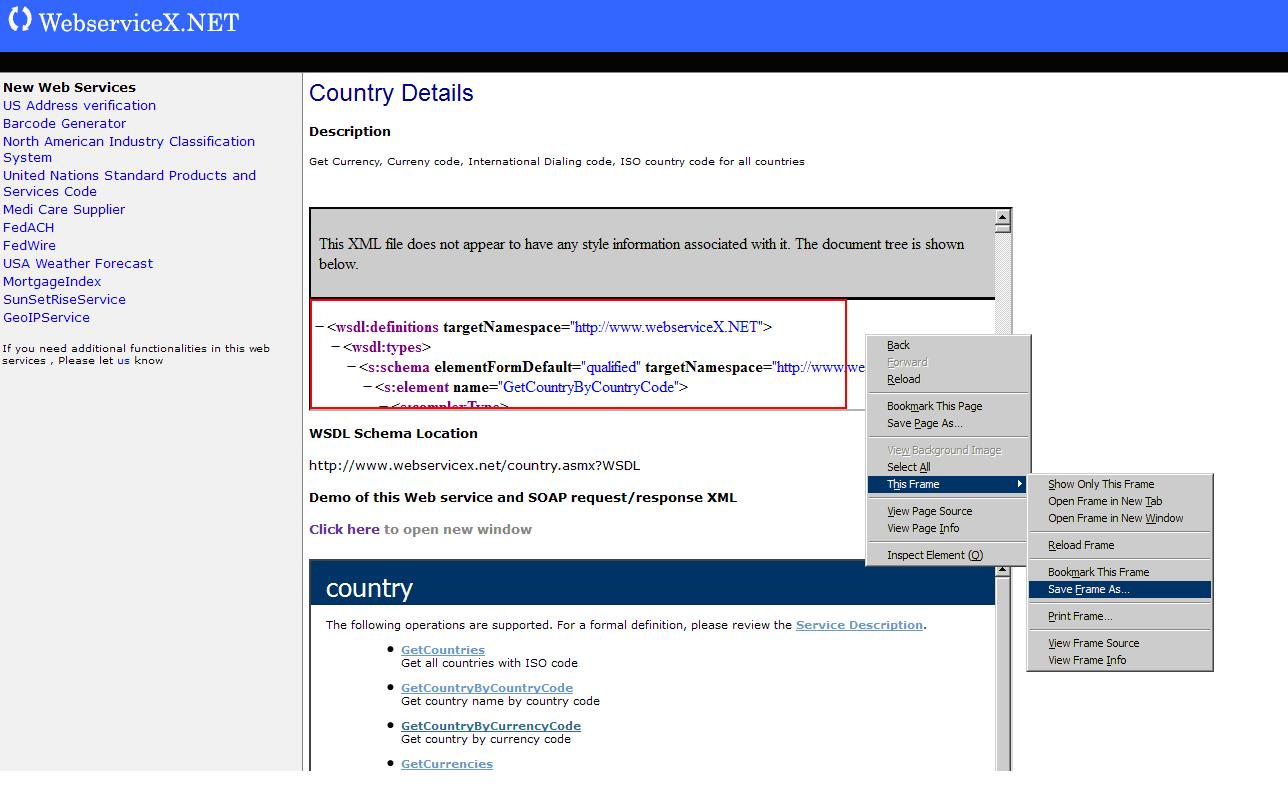
Task: Click the 'country' service banner heading
Action: coord(369,588)
